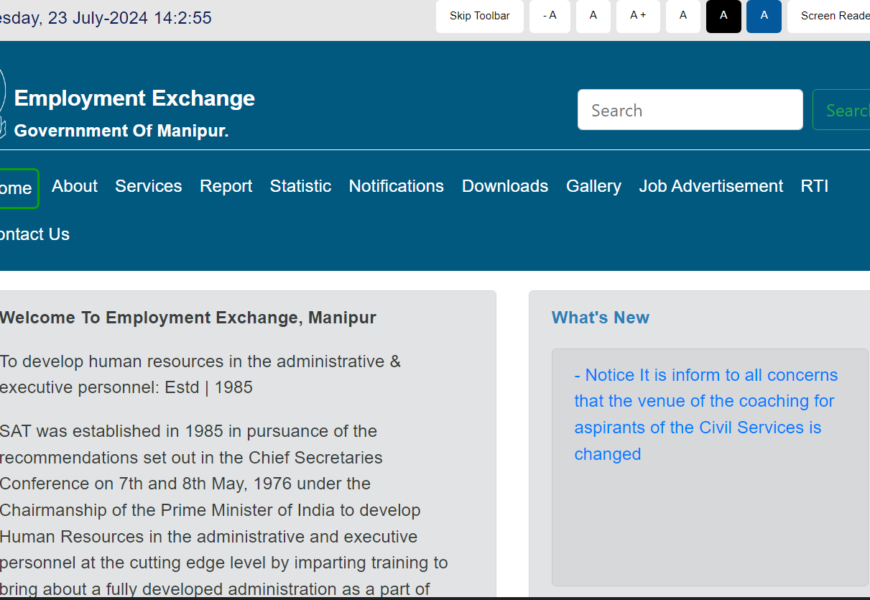Image resolution: width=870 pixels, height=600 pixels.
Task: Switch to the black A contrast theme
Action: point(723,16)
